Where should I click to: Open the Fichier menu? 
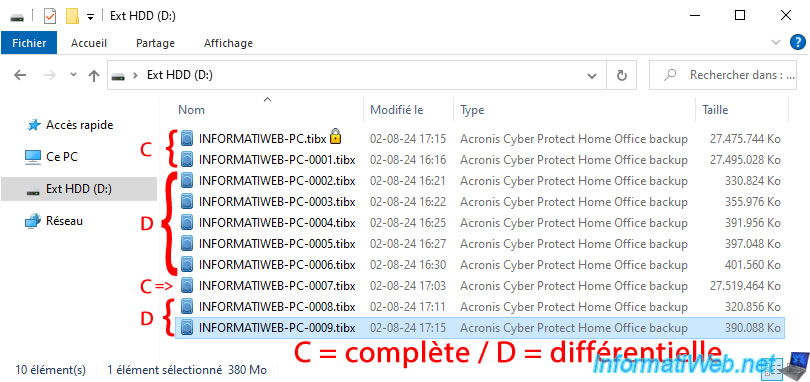point(29,43)
